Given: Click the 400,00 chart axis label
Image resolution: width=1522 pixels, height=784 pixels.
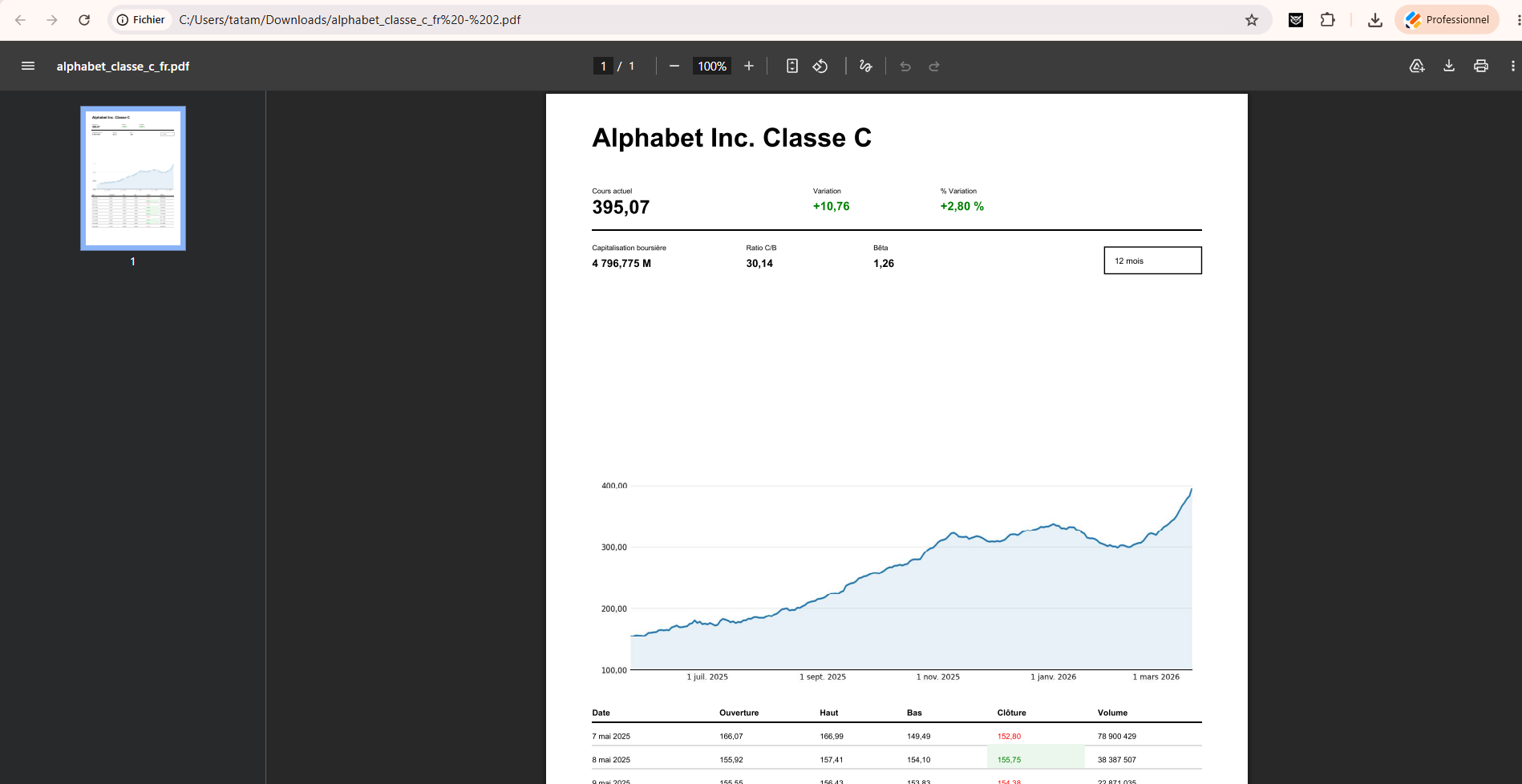Looking at the screenshot, I should 614,486.
